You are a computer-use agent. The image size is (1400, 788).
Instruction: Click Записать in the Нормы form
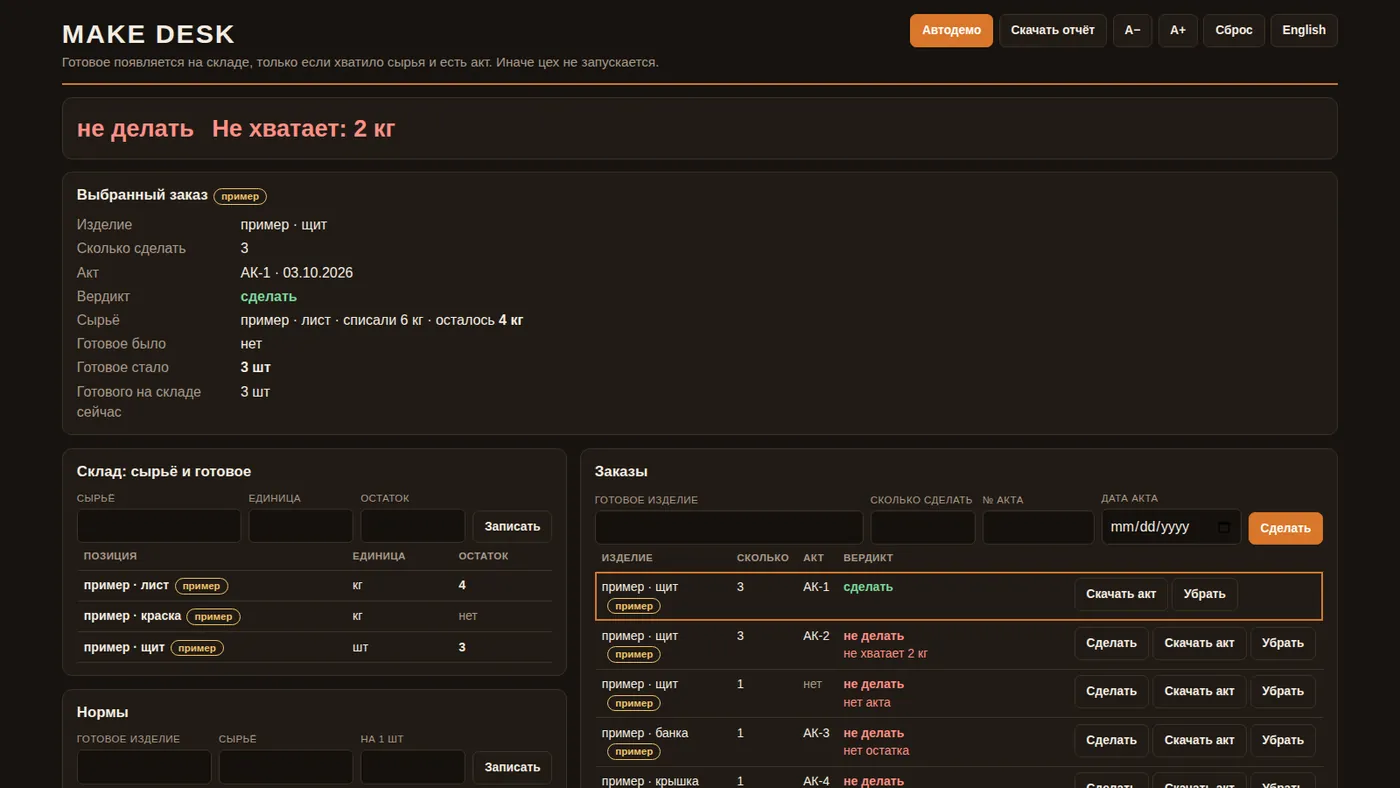512,767
